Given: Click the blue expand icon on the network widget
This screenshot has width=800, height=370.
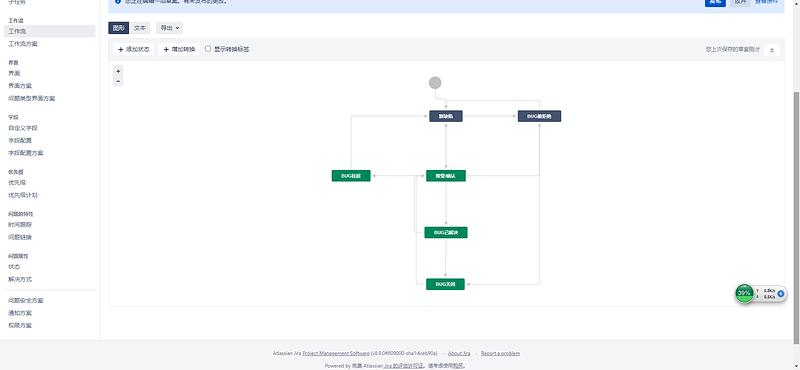Looking at the screenshot, I should tap(780, 294).
